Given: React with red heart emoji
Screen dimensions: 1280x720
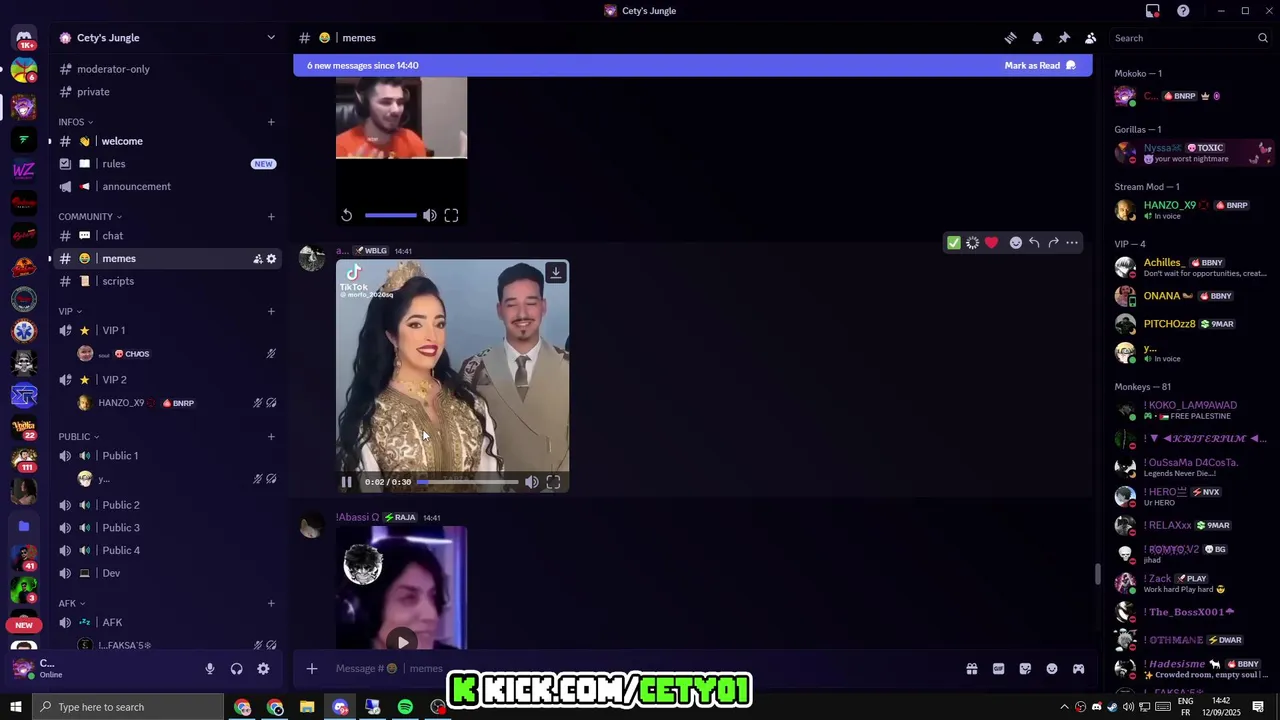Looking at the screenshot, I should pyautogui.click(x=991, y=243).
